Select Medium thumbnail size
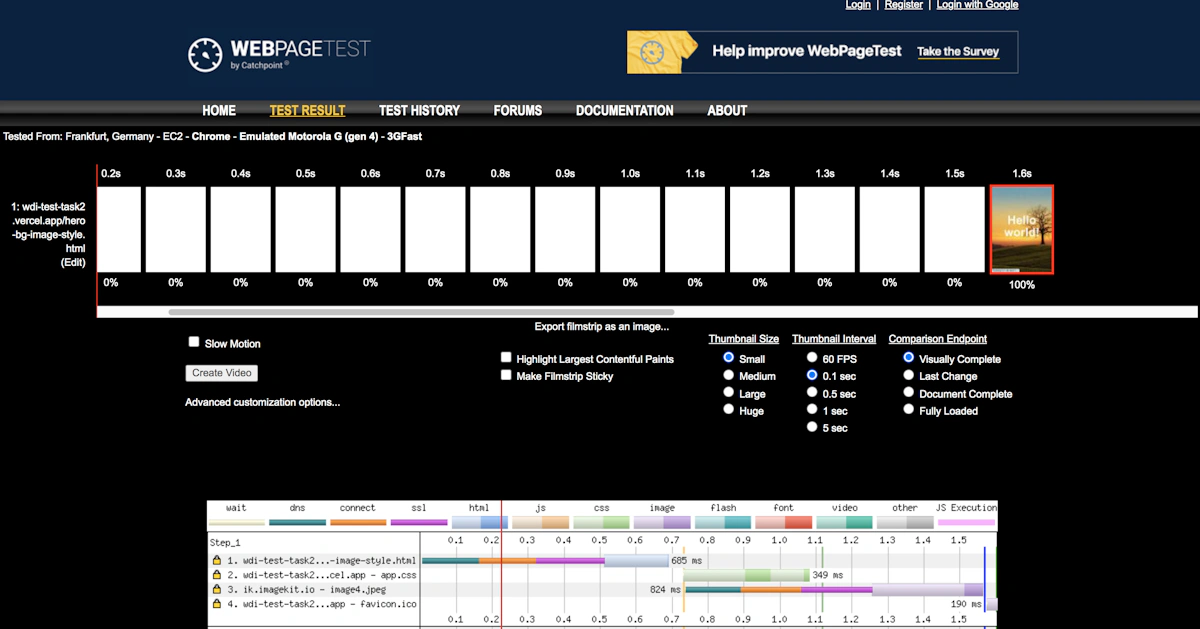 pos(729,376)
